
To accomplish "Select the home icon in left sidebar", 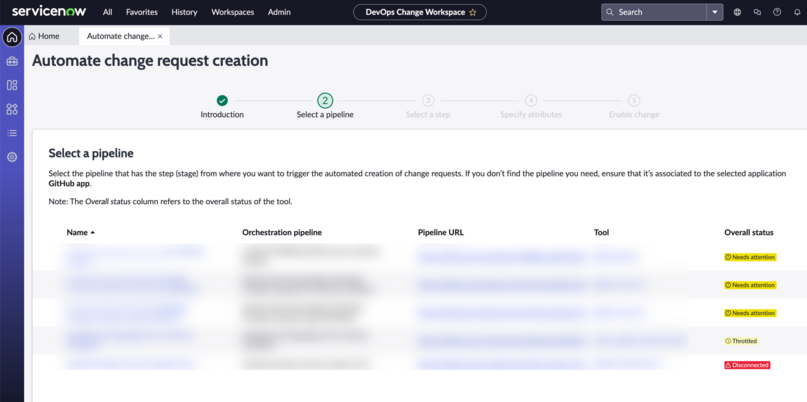I will [12, 37].
